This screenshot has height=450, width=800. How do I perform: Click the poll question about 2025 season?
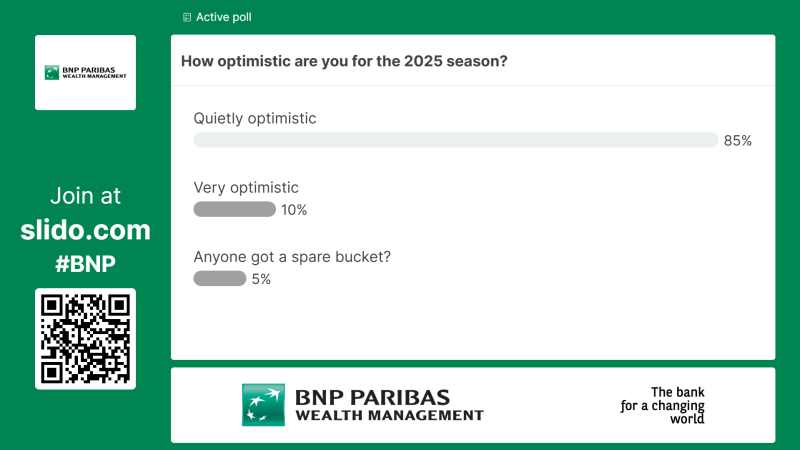click(x=344, y=61)
